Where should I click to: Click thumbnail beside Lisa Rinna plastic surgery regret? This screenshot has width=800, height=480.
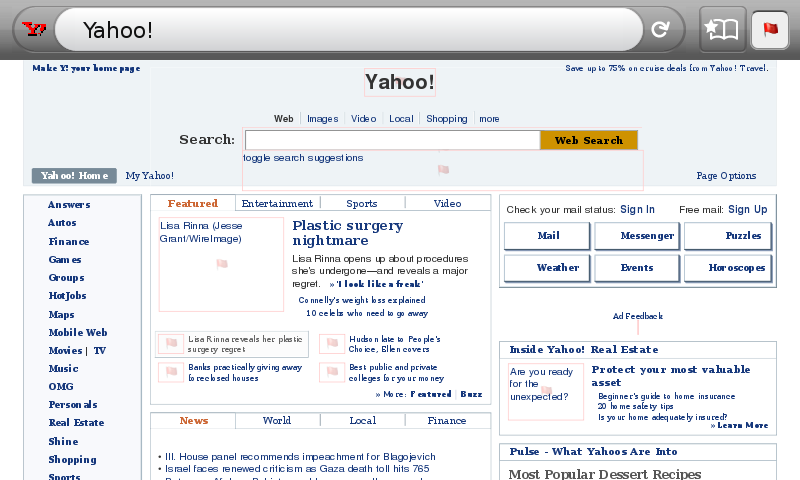click(171, 344)
